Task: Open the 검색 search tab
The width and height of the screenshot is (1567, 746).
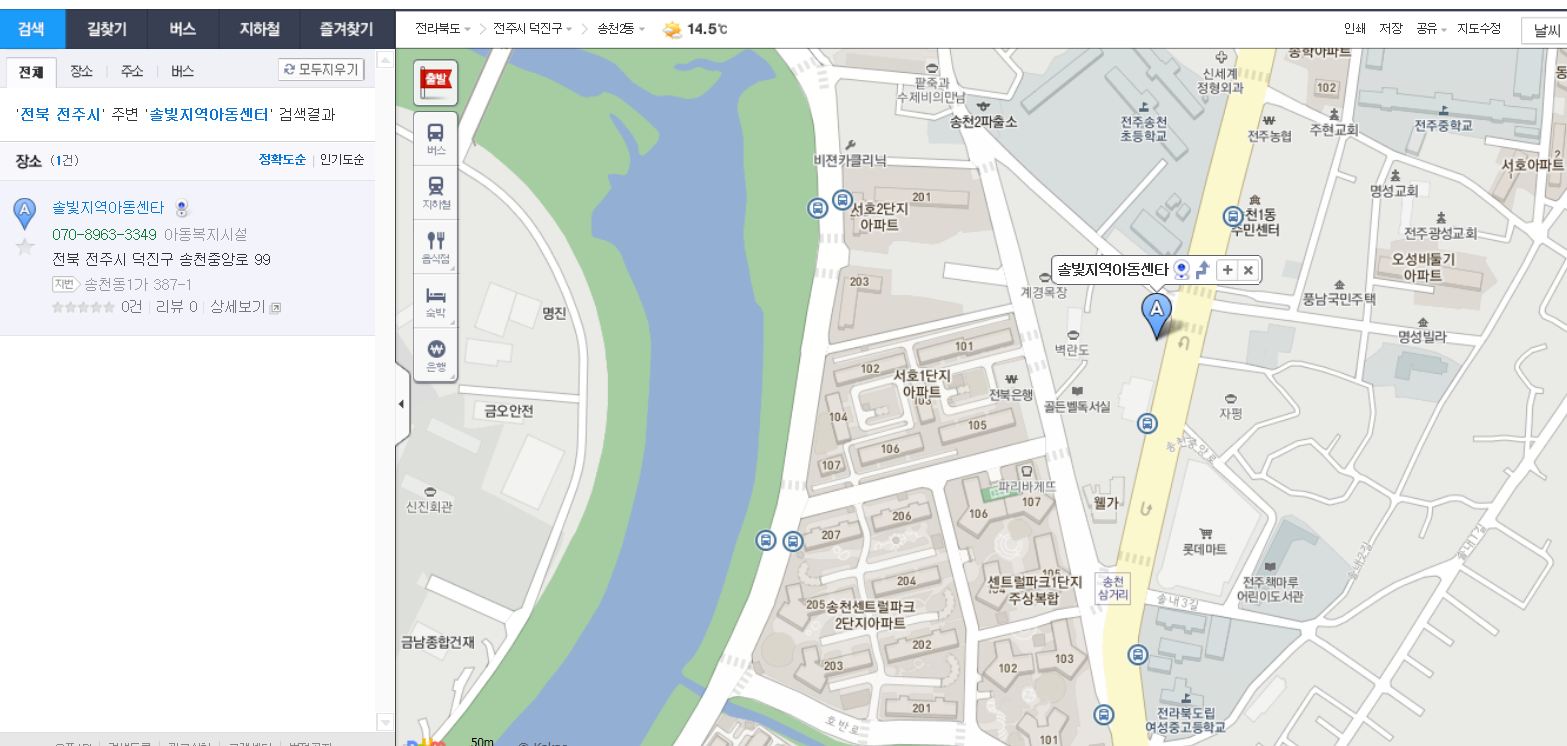Action: (x=31, y=29)
